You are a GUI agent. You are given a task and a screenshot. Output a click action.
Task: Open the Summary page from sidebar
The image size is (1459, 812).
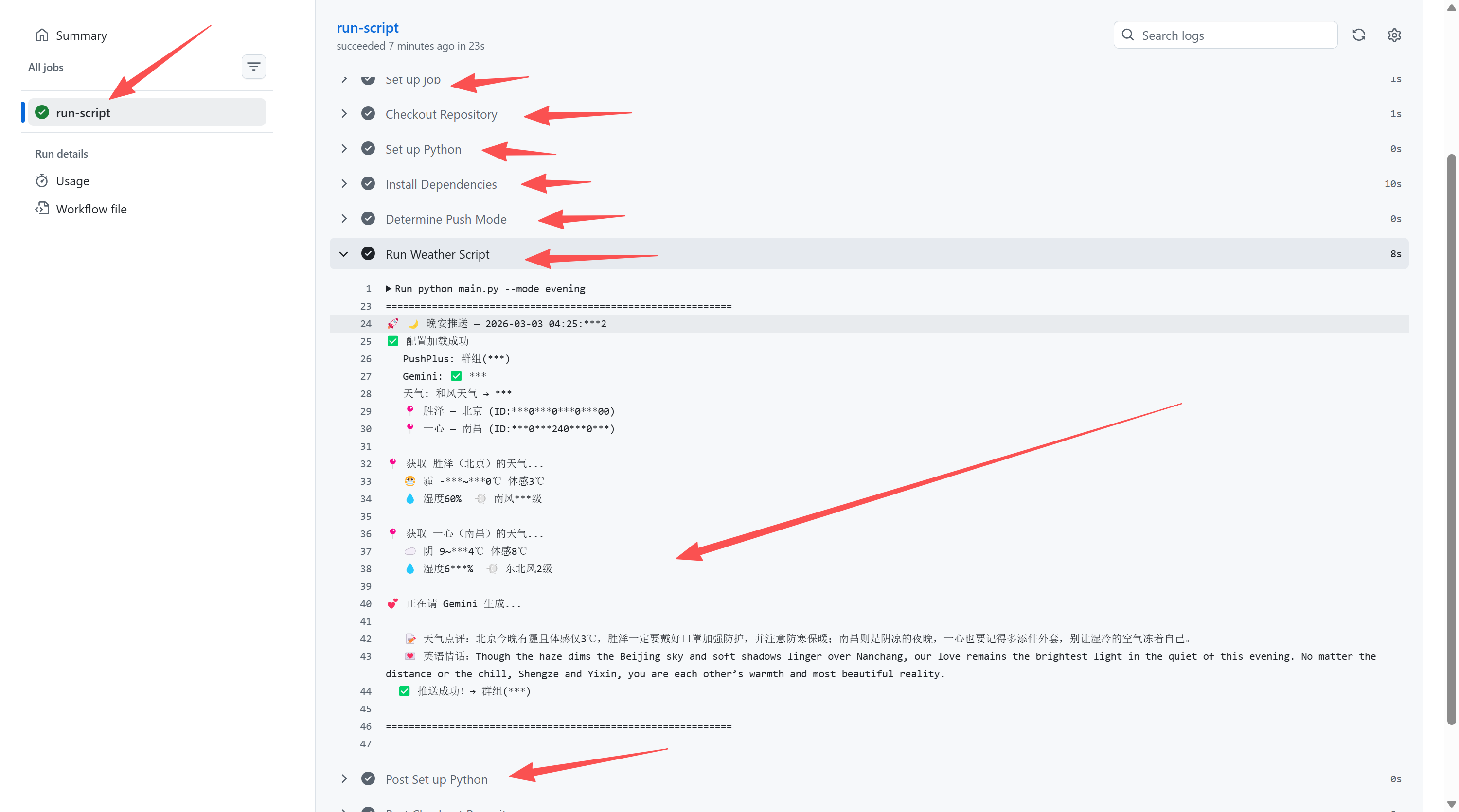pos(81,35)
